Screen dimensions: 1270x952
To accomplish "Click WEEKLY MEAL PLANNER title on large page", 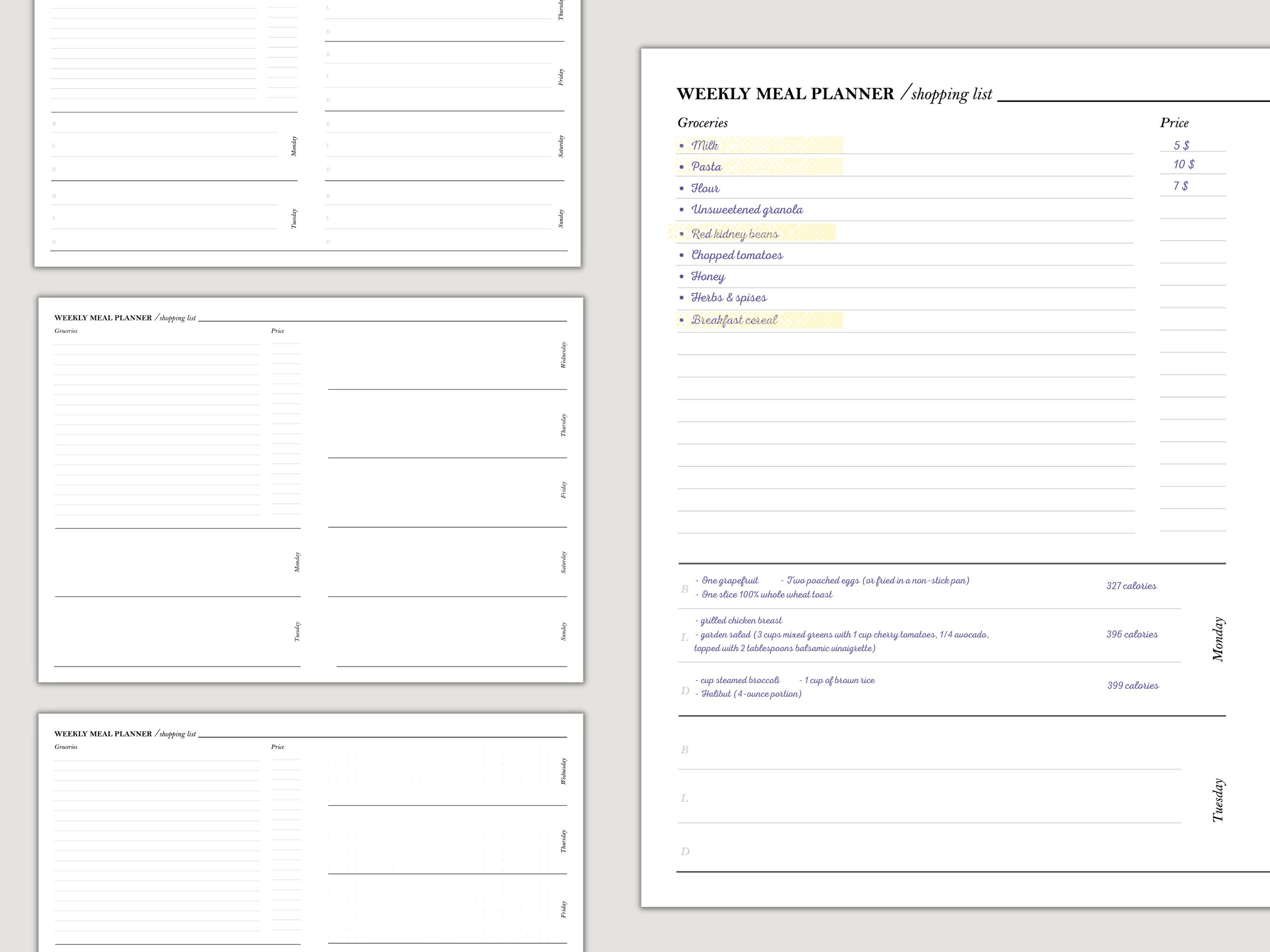I will coord(786,94).
